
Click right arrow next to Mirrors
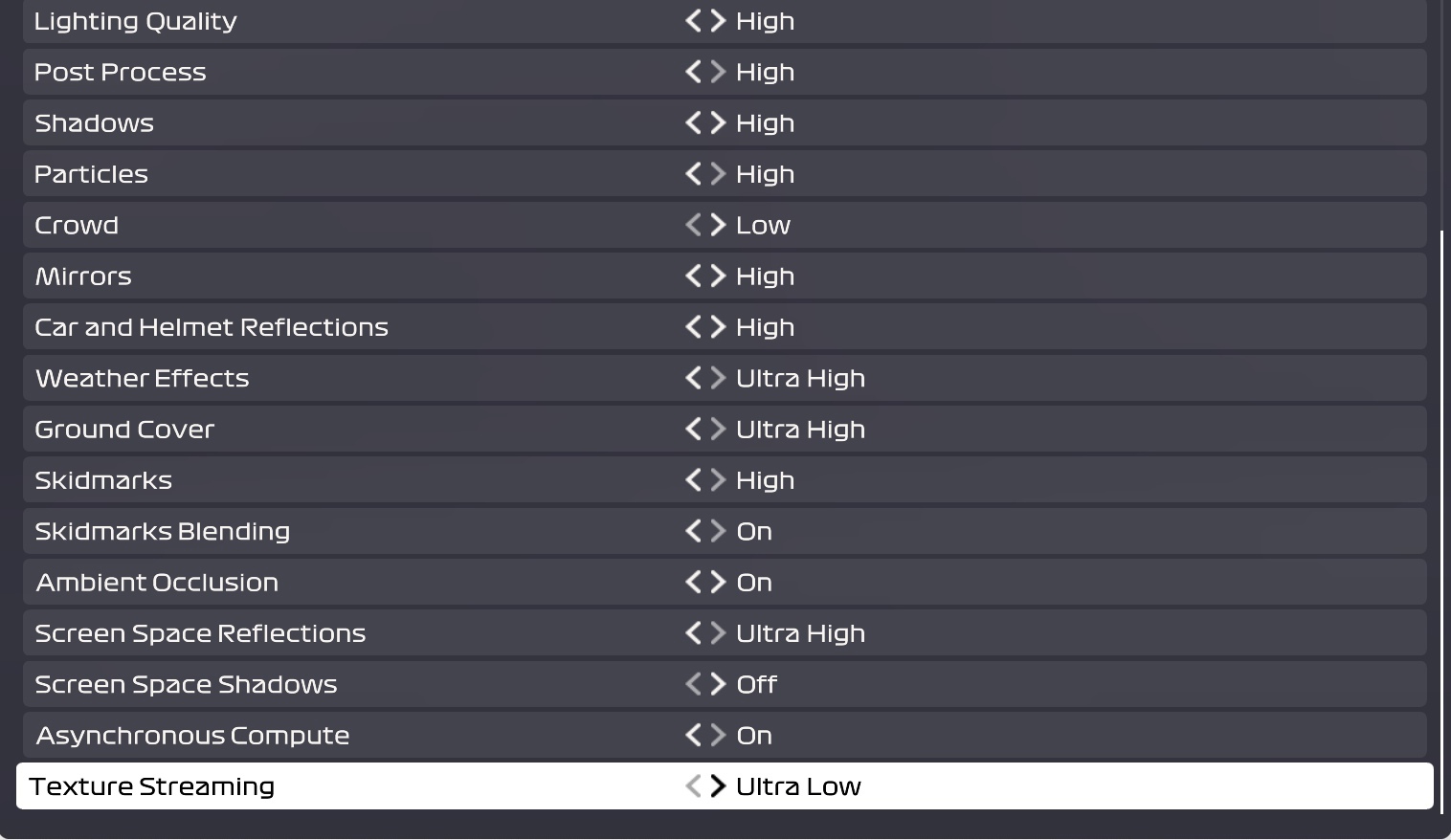[718, 276]
